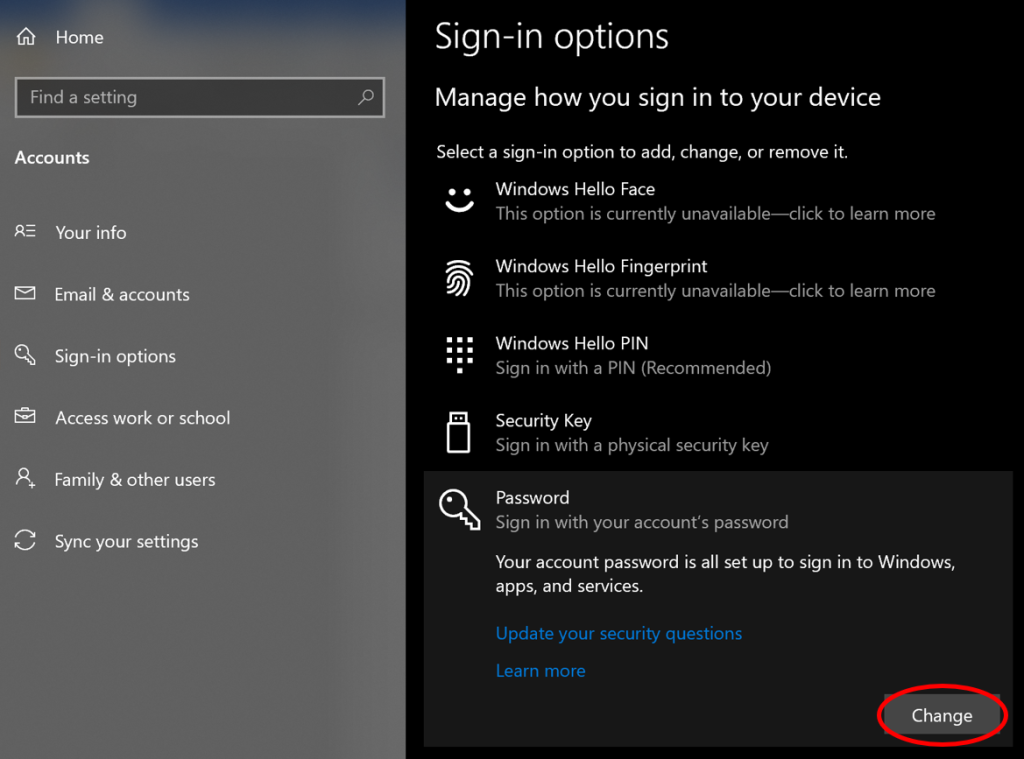
Task: Click the Access work or school briefcase icon
Action: (25, 417)
